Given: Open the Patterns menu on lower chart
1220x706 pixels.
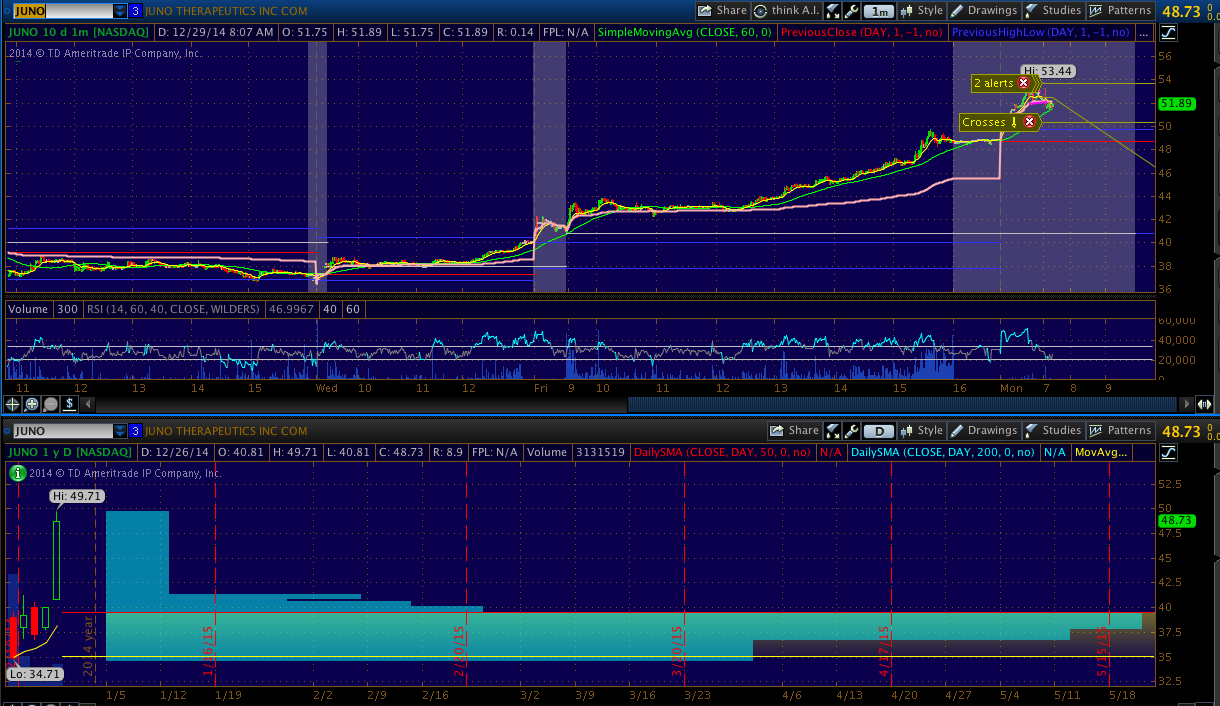Looking at the screenshot, I should coord(1120,431).
